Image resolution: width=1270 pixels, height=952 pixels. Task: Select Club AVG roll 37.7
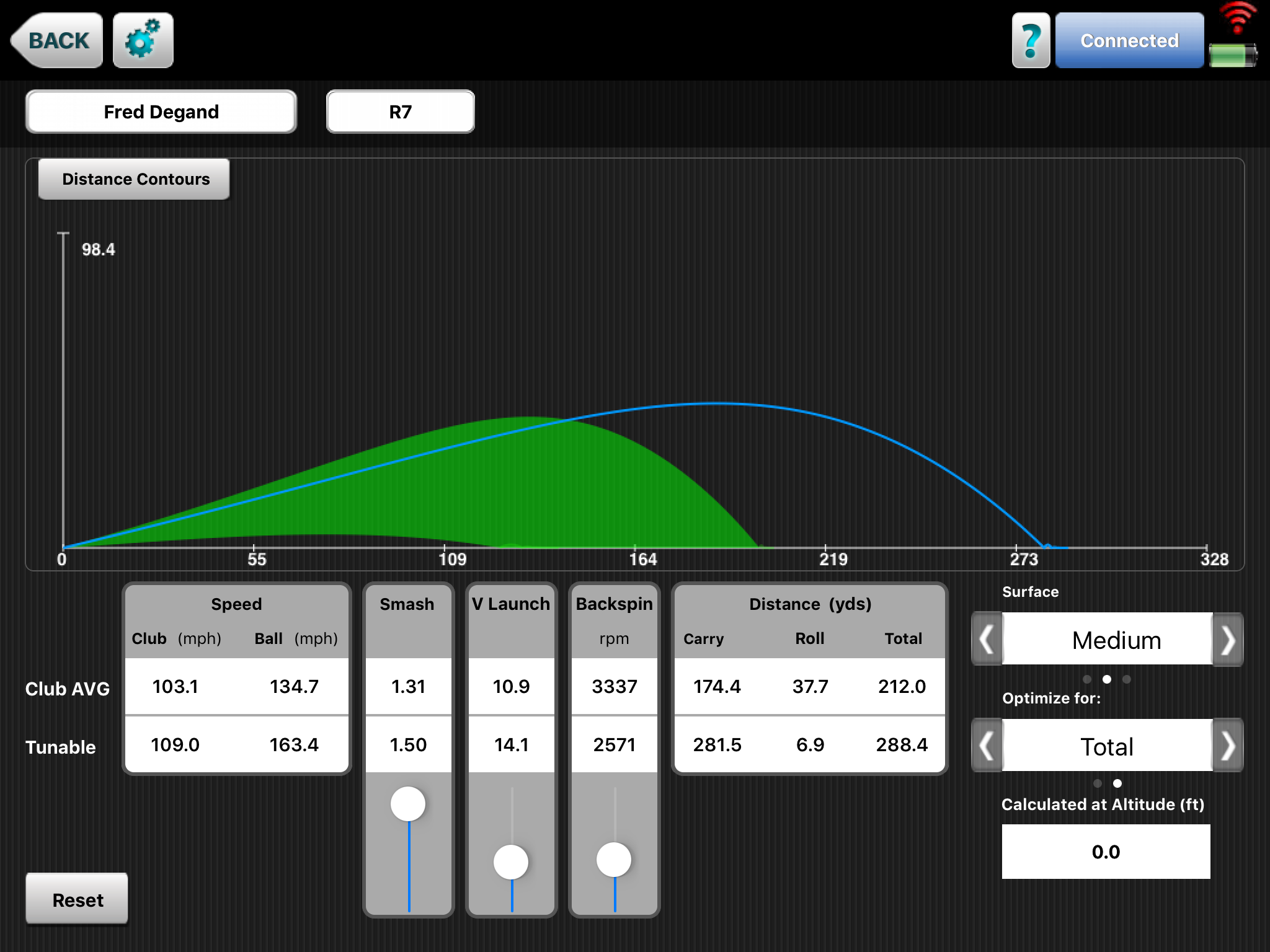tap(810, 686)
